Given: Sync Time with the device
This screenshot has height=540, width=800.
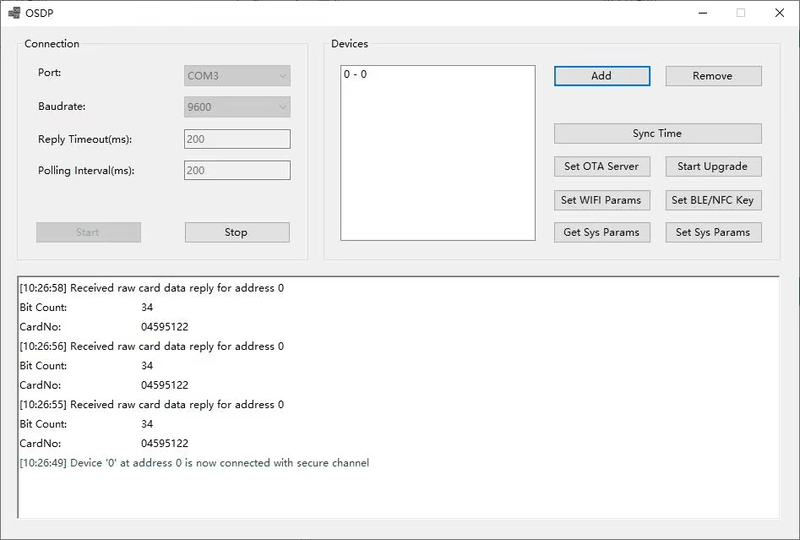Looking at the screenshot, I should pyautogui.click(x=658, y=134).
